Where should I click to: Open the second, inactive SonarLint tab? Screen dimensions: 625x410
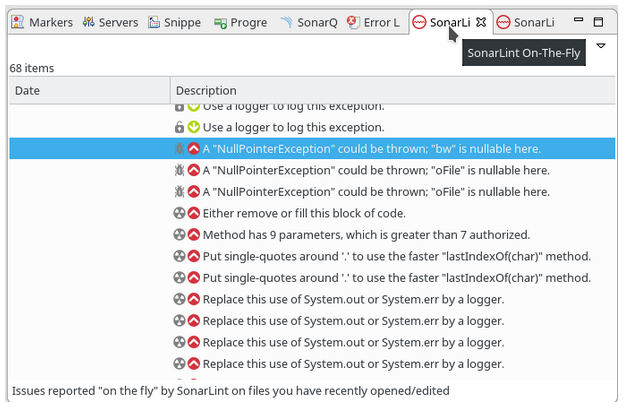point(526,22)
